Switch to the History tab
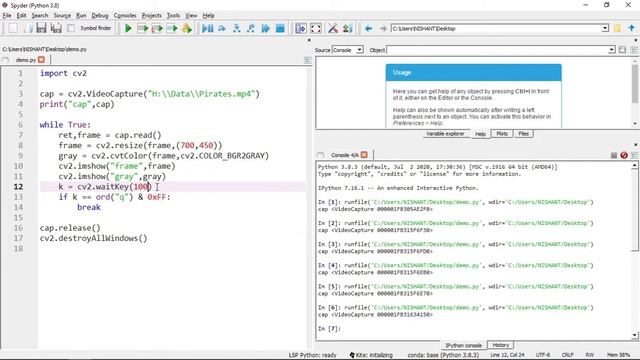Screen dimensions: 640x360 point(500,345)
